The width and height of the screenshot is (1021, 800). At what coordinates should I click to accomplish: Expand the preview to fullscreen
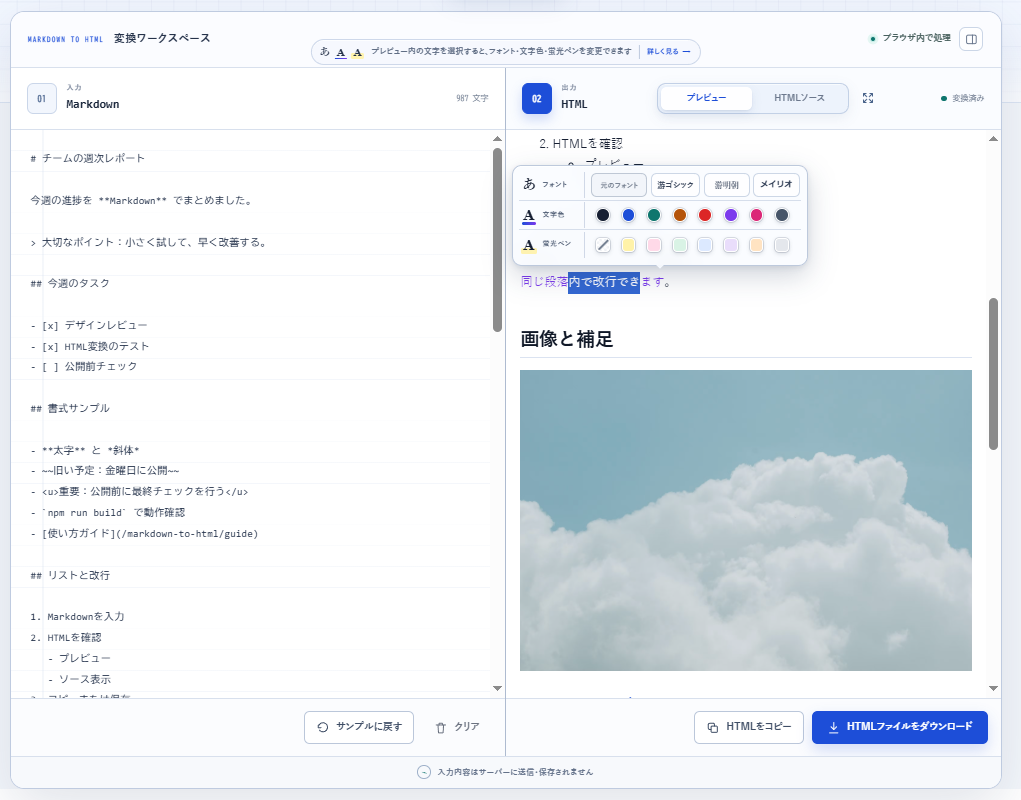pos(868,98)
